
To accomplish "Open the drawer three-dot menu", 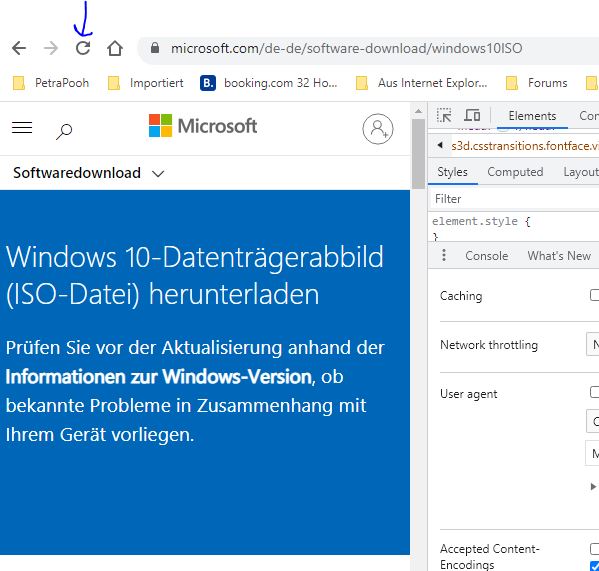I will 444,255.
